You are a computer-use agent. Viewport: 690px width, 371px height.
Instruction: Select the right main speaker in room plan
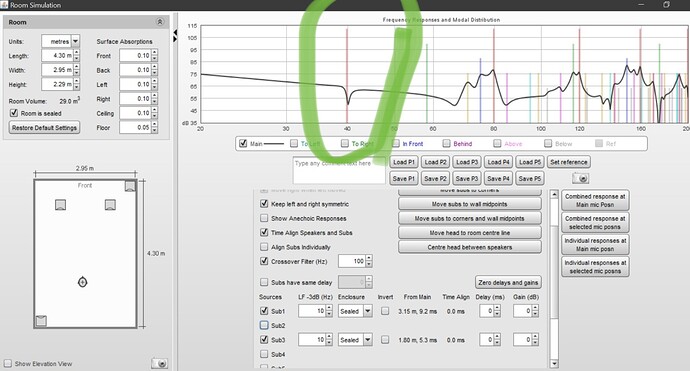(110, 205)
